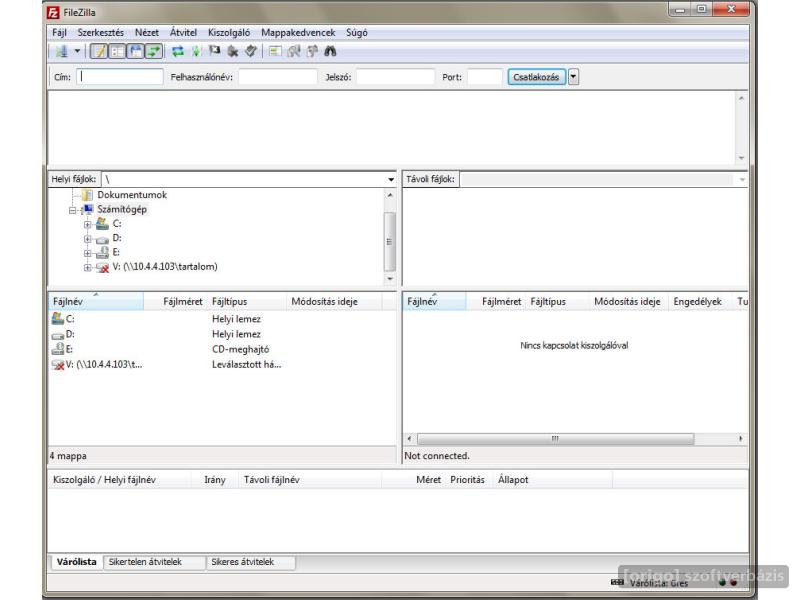Click the local tree vertical scrollbar thumb
Image resolution: width=800 pixels, height=600 pixels.
click(390, 241)
